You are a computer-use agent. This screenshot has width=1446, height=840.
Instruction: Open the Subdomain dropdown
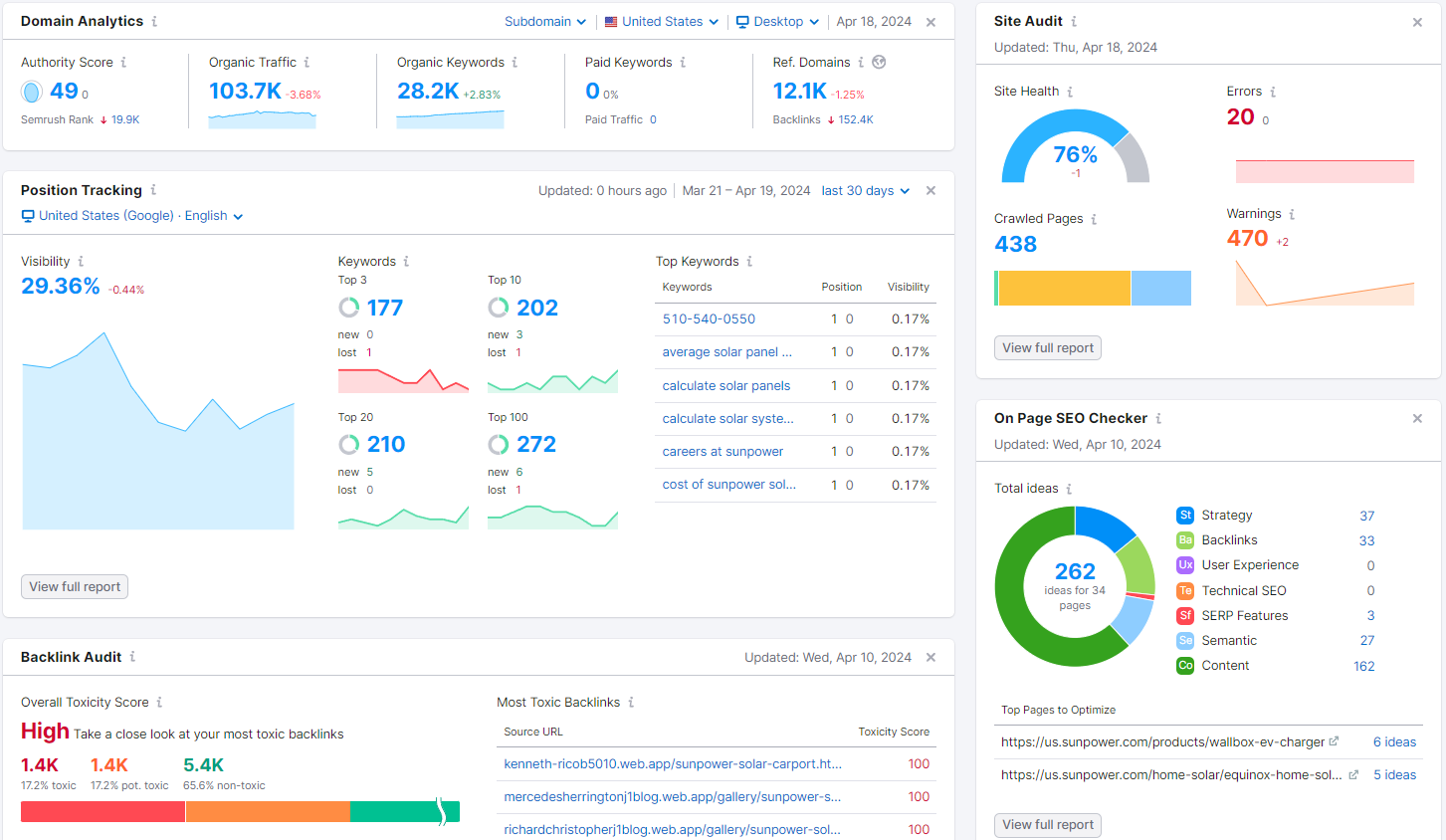coord(544,22)
